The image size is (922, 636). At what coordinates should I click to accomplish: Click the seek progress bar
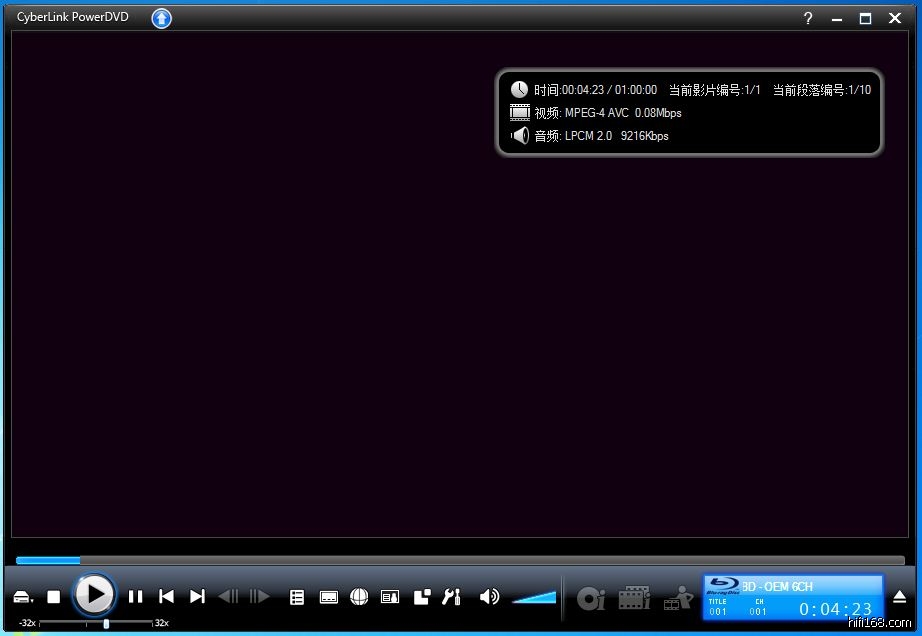click(460, 560)
